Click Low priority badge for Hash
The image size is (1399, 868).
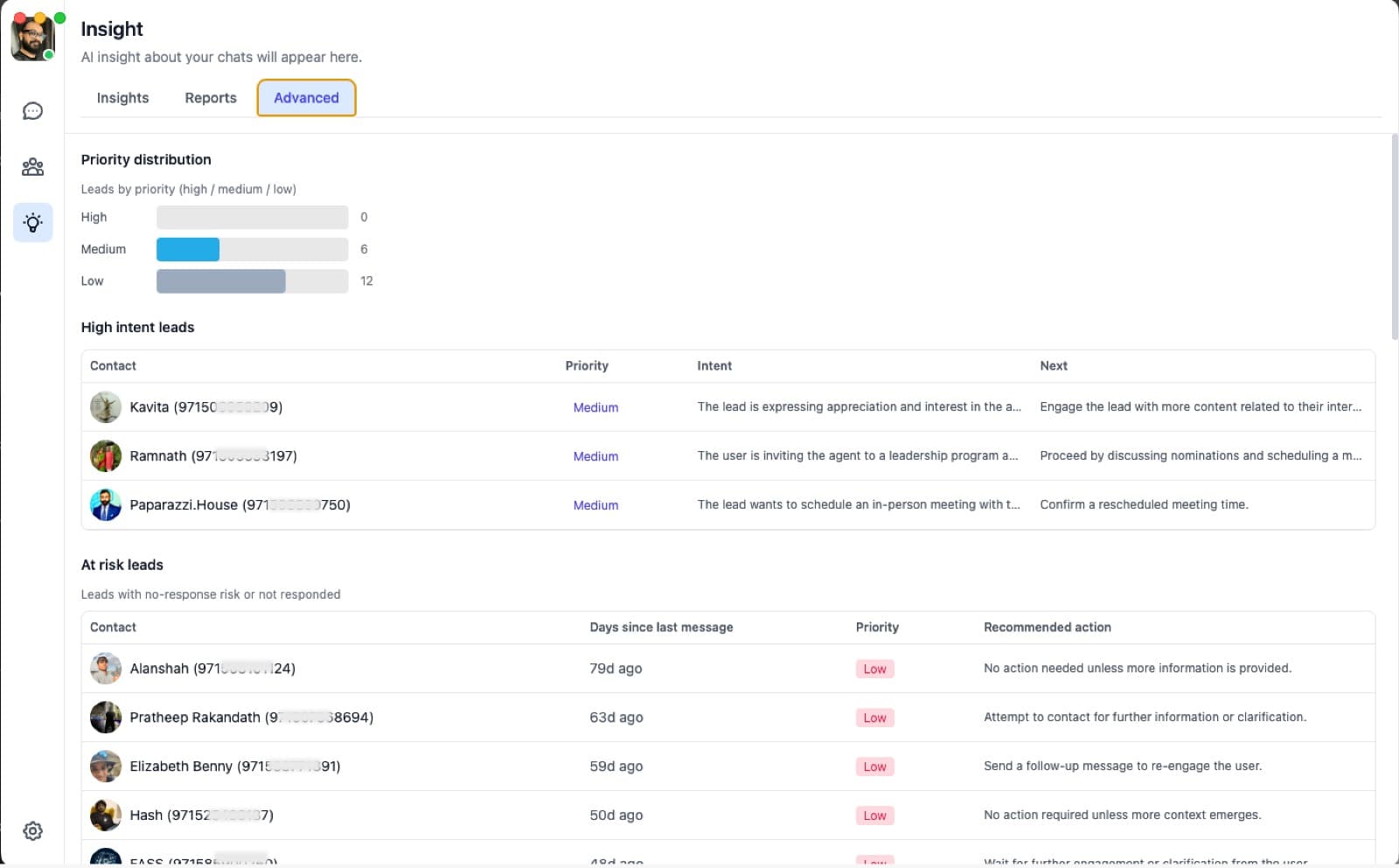tap(874, 816)
